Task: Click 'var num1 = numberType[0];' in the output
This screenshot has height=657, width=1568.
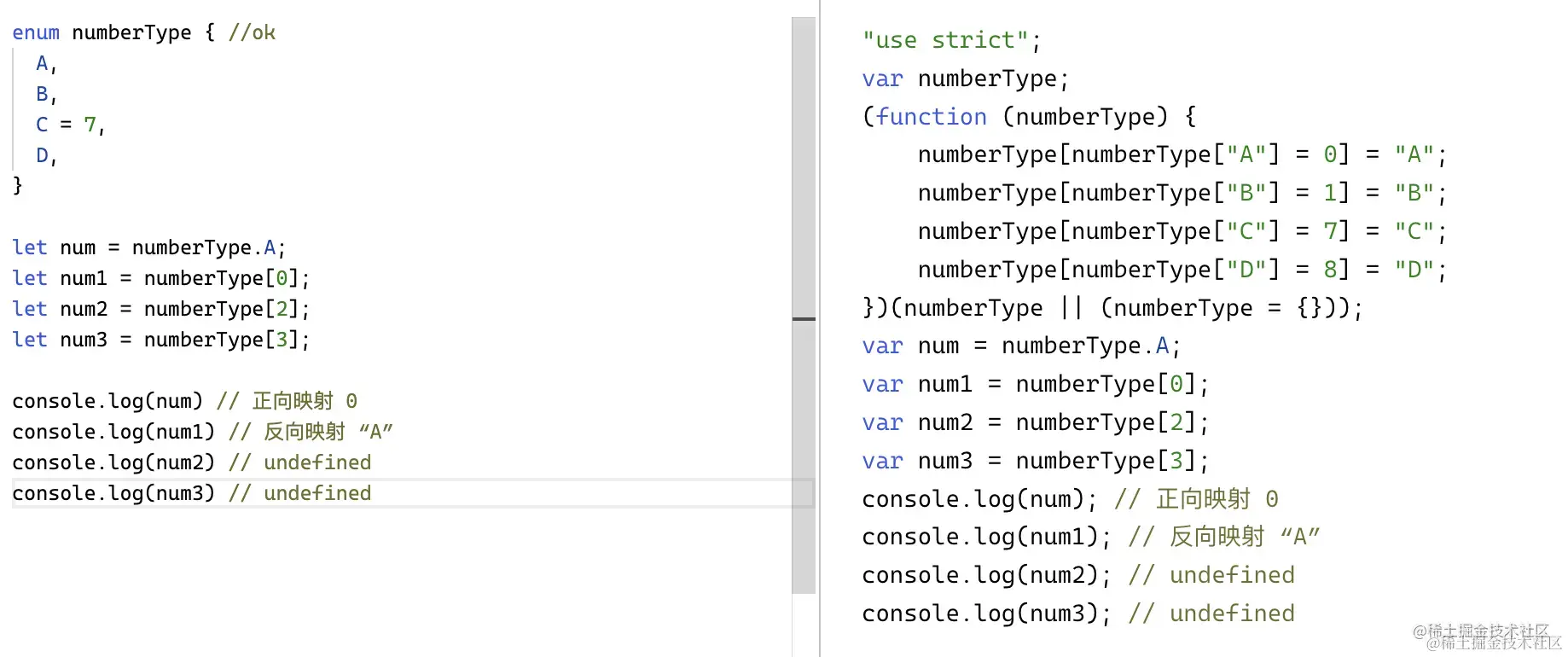Action: click(1035, 384)
